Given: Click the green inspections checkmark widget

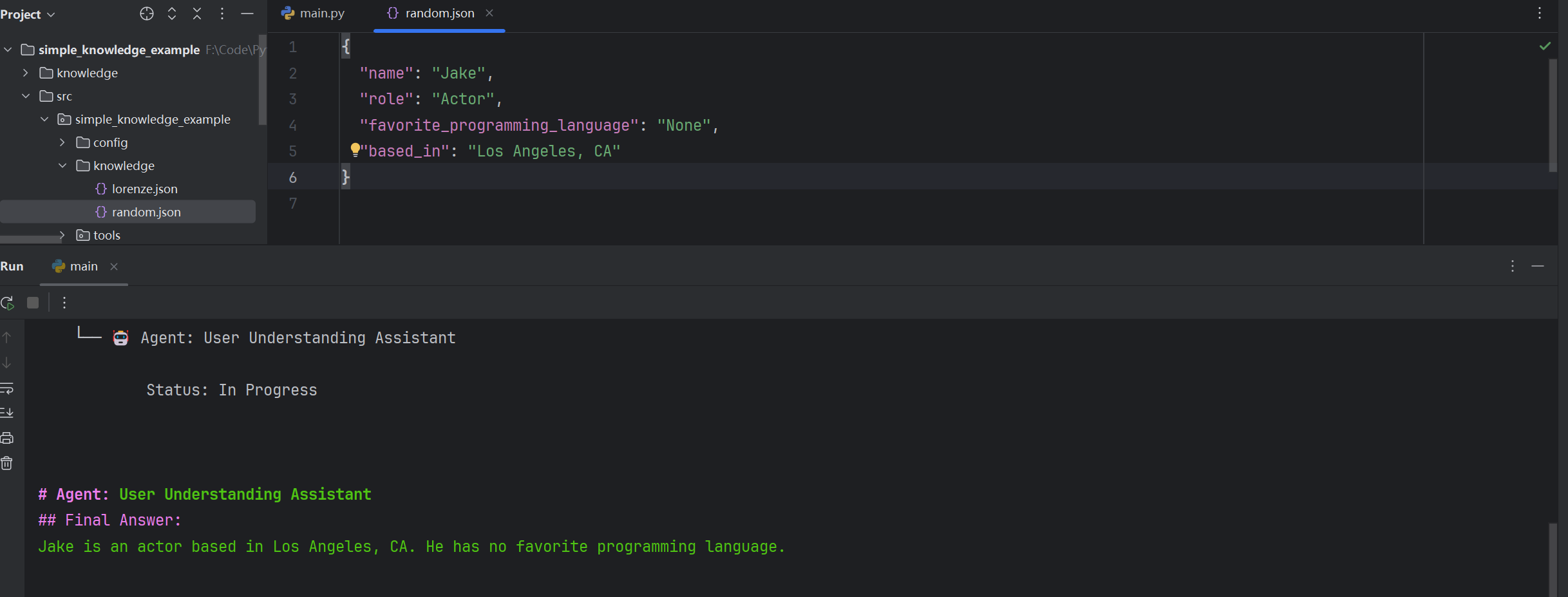Looking at the screenshot, I should coord(1545,46).
